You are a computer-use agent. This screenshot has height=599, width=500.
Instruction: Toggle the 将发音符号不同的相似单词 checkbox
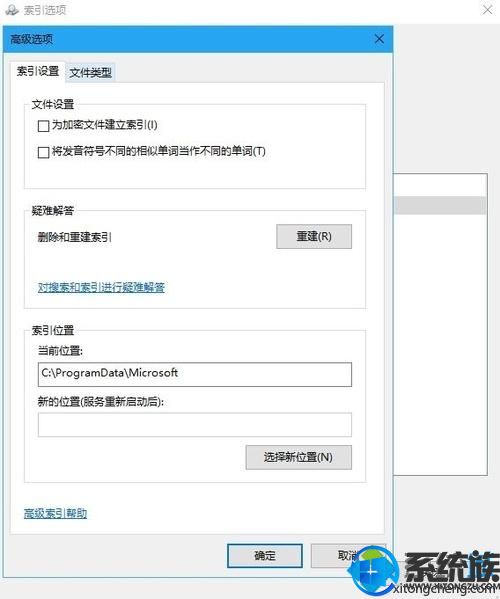(x=44, y=152)
